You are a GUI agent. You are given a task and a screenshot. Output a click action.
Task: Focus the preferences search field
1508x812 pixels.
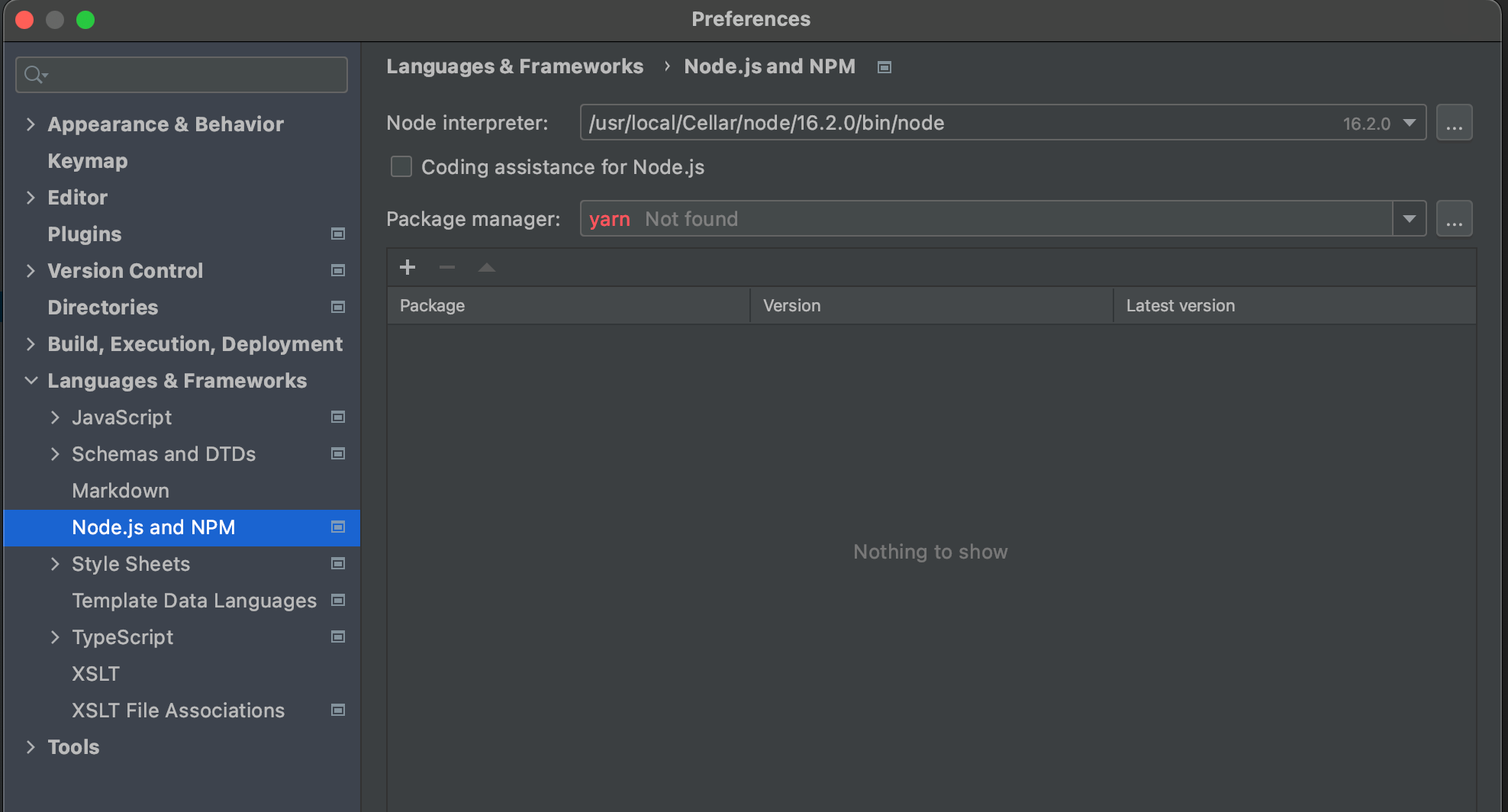click(x=191, y=75)
